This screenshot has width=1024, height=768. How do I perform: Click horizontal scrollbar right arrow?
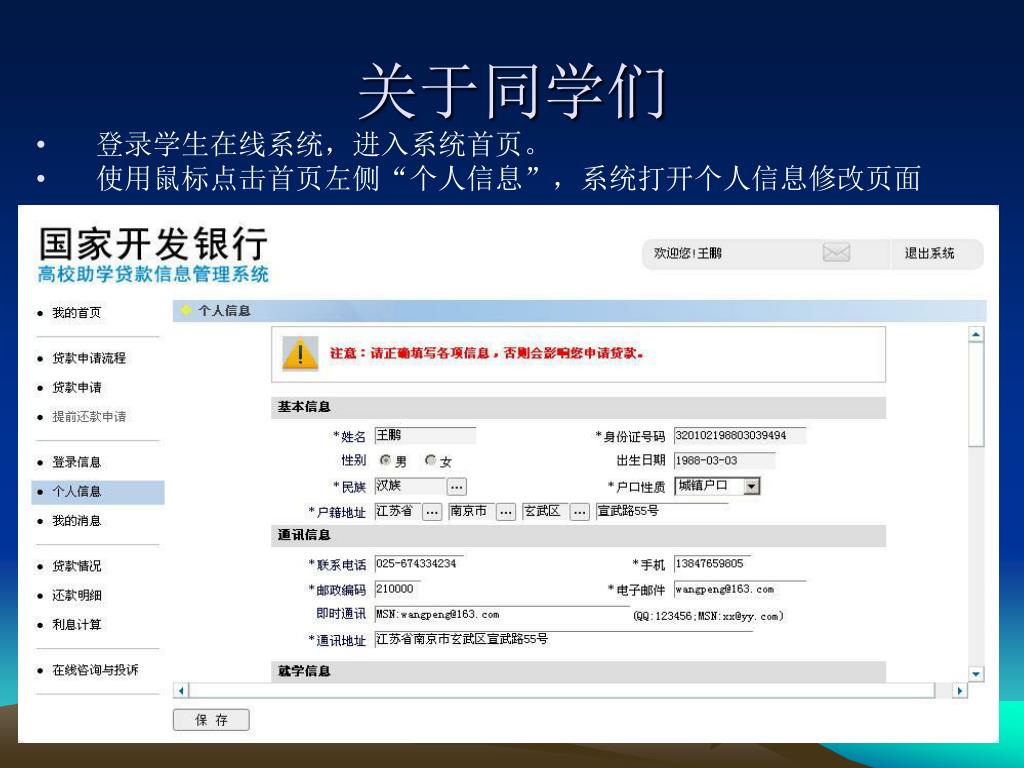(x=960, y=690)
